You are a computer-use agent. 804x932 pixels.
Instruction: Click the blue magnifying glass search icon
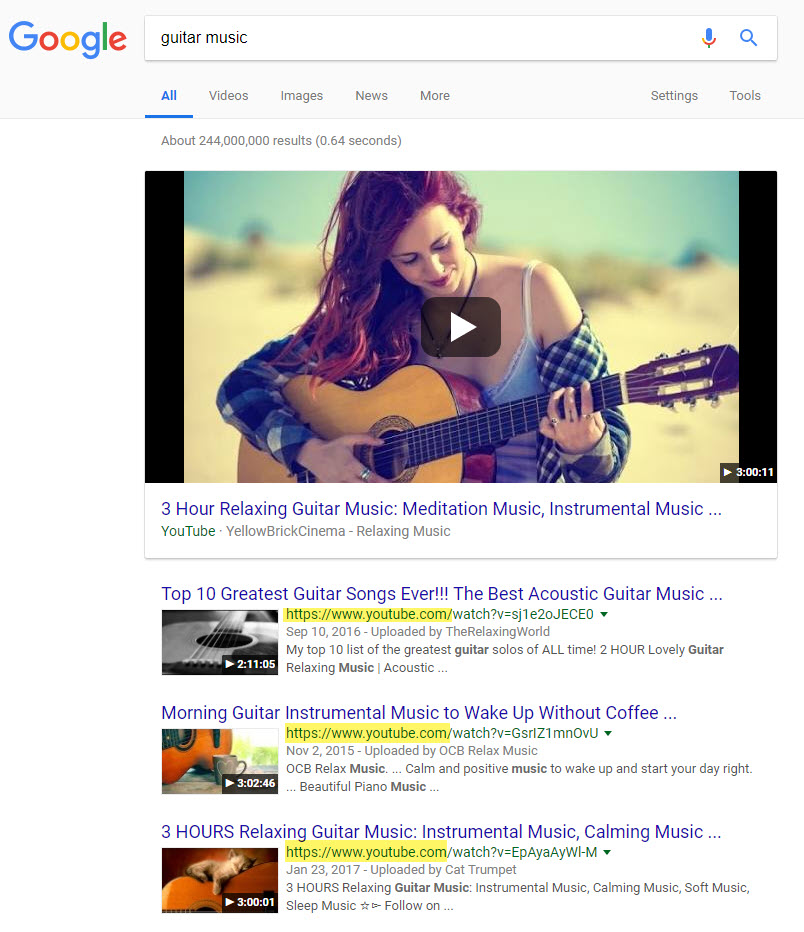coord(748,38)
